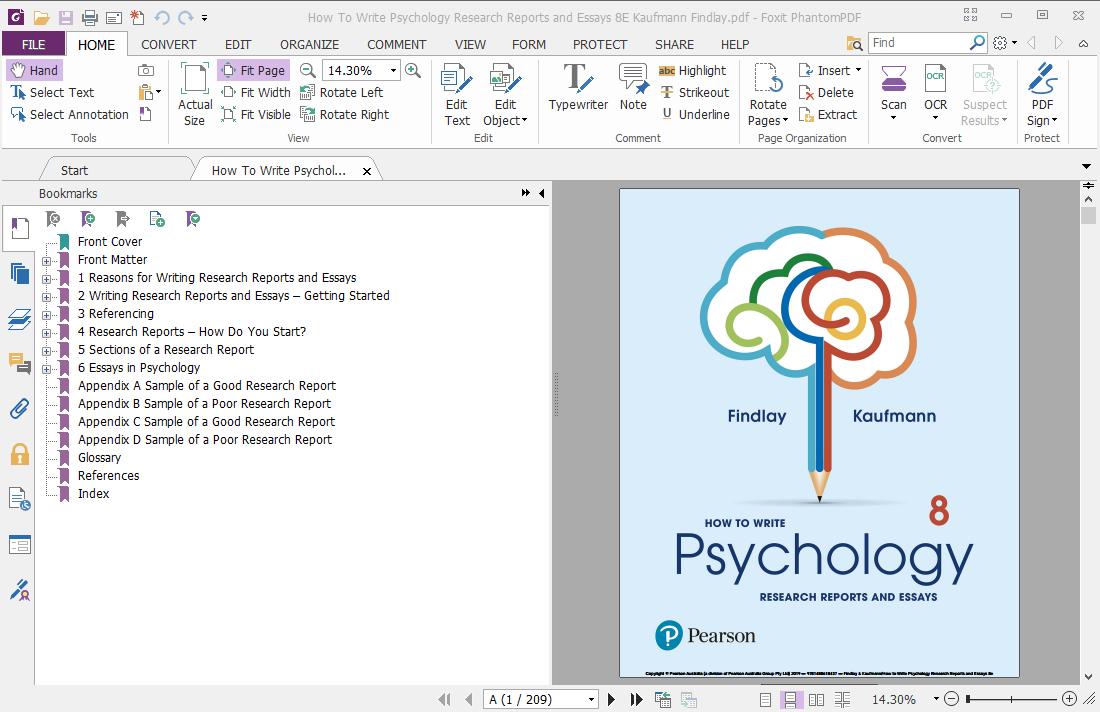Click the zoom slider in status bar
The image size is (1100, 712).
(1011, 699)
